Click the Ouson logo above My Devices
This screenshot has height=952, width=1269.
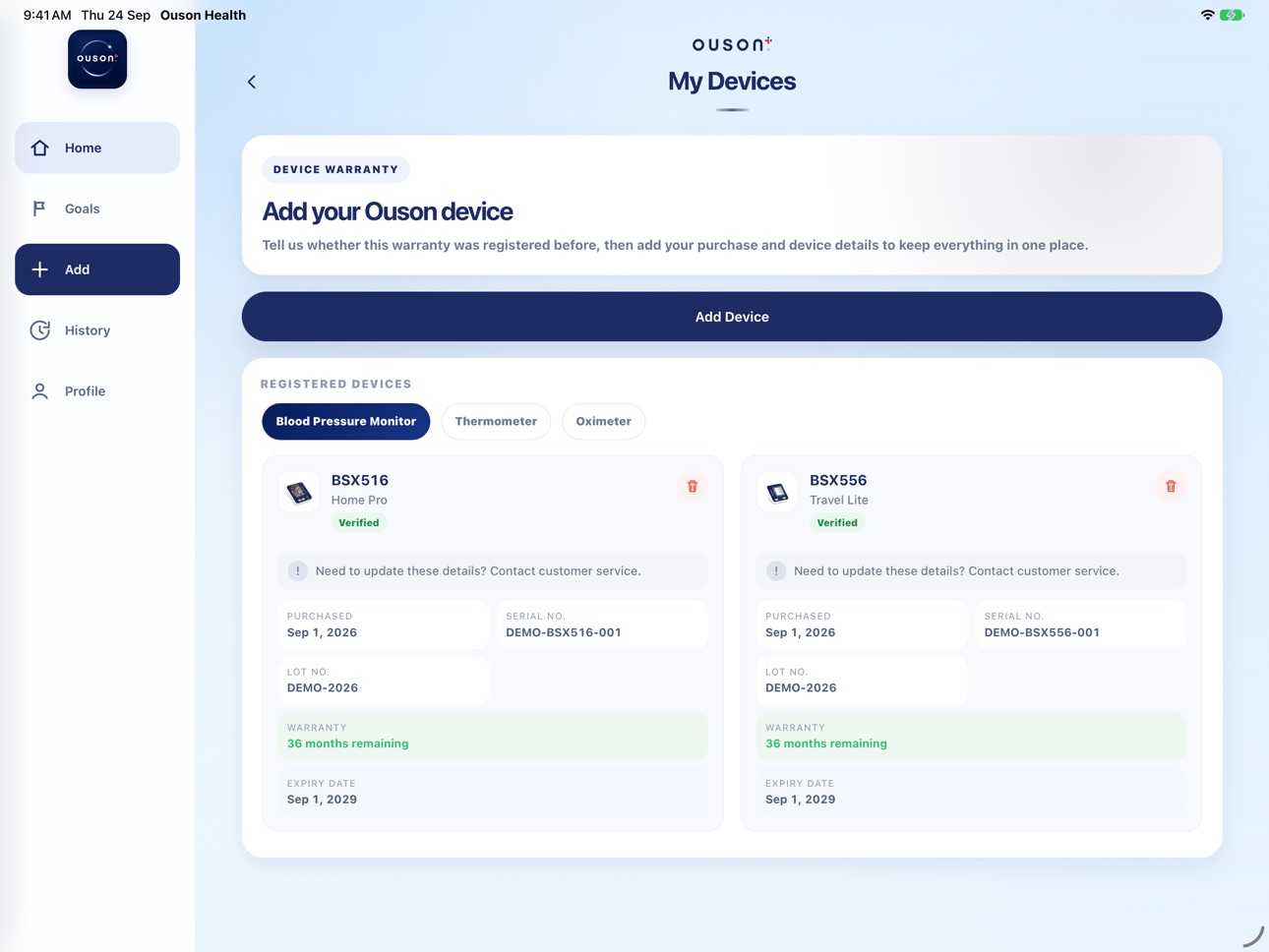tap(732, 44)
